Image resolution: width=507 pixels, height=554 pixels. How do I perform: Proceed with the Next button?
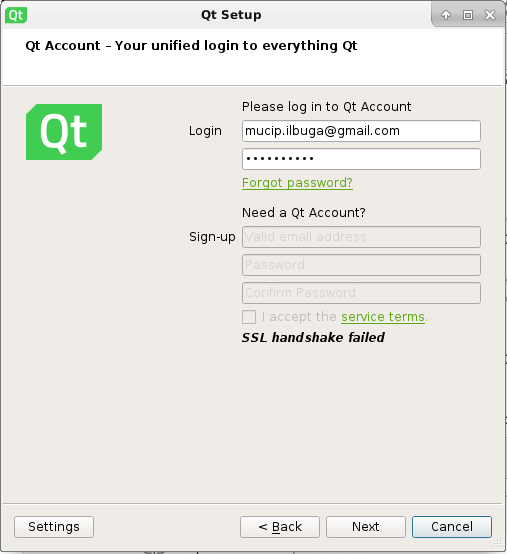pos(366,527)
